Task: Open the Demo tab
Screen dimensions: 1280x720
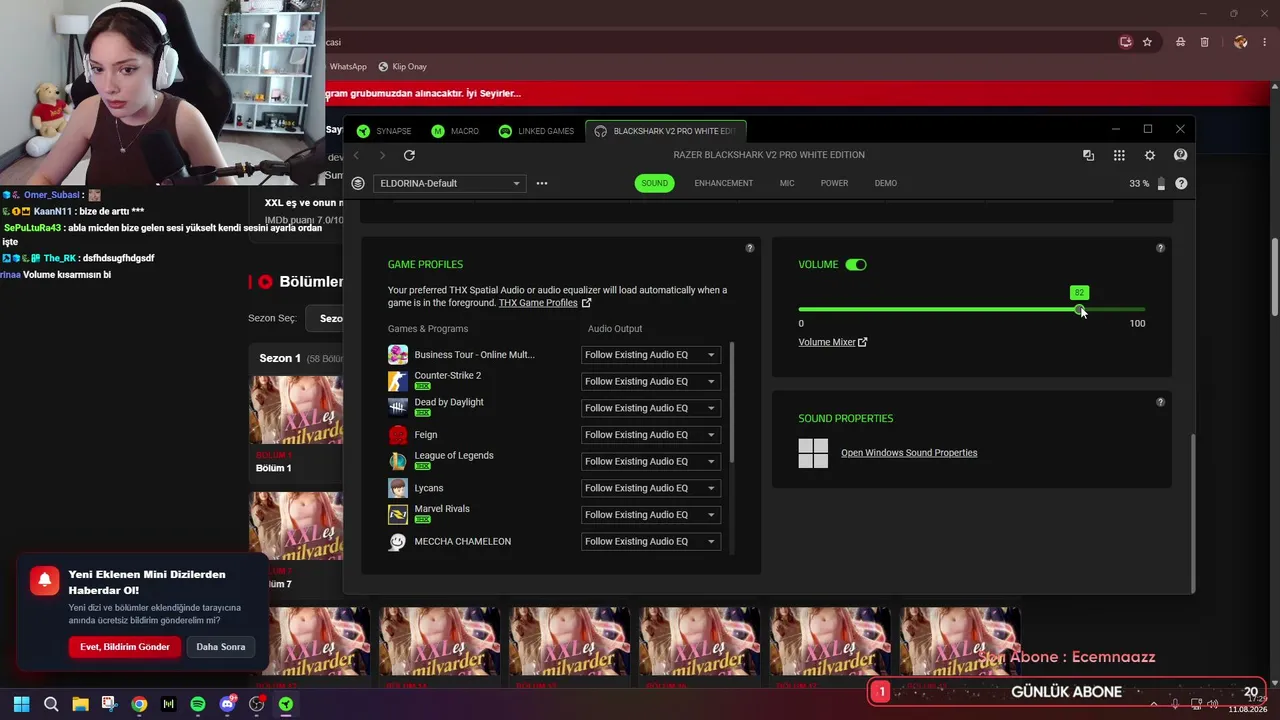Action: [886, 183]
